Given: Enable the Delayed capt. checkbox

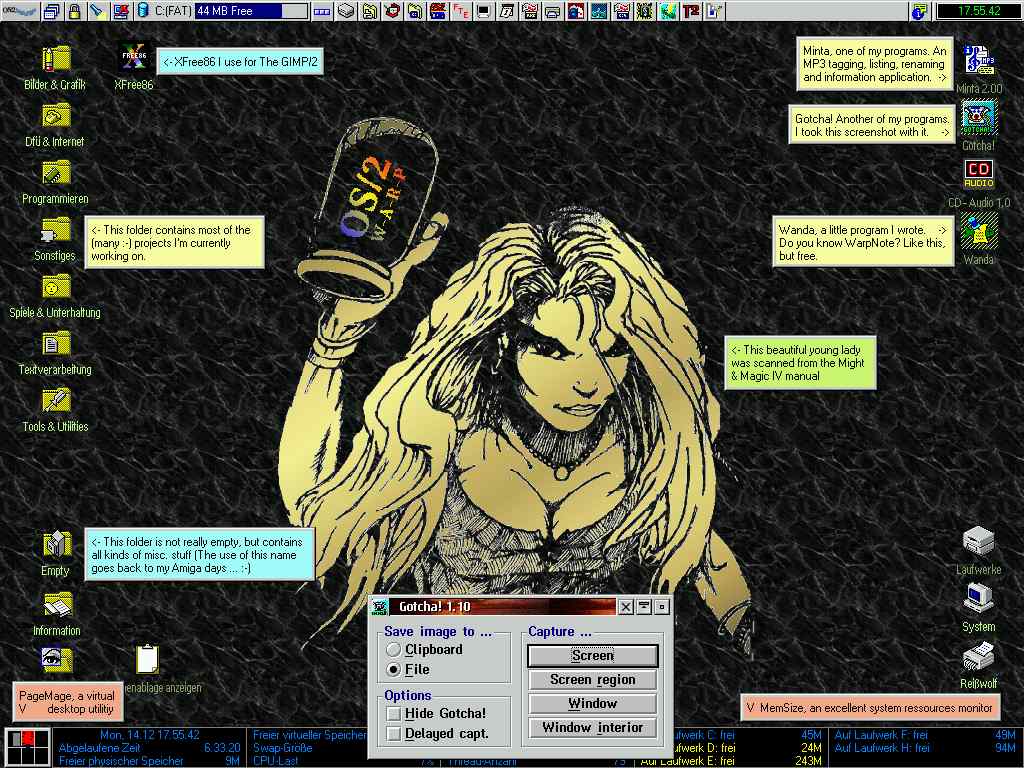Looking at the screenshot, I should click(438, 734).
